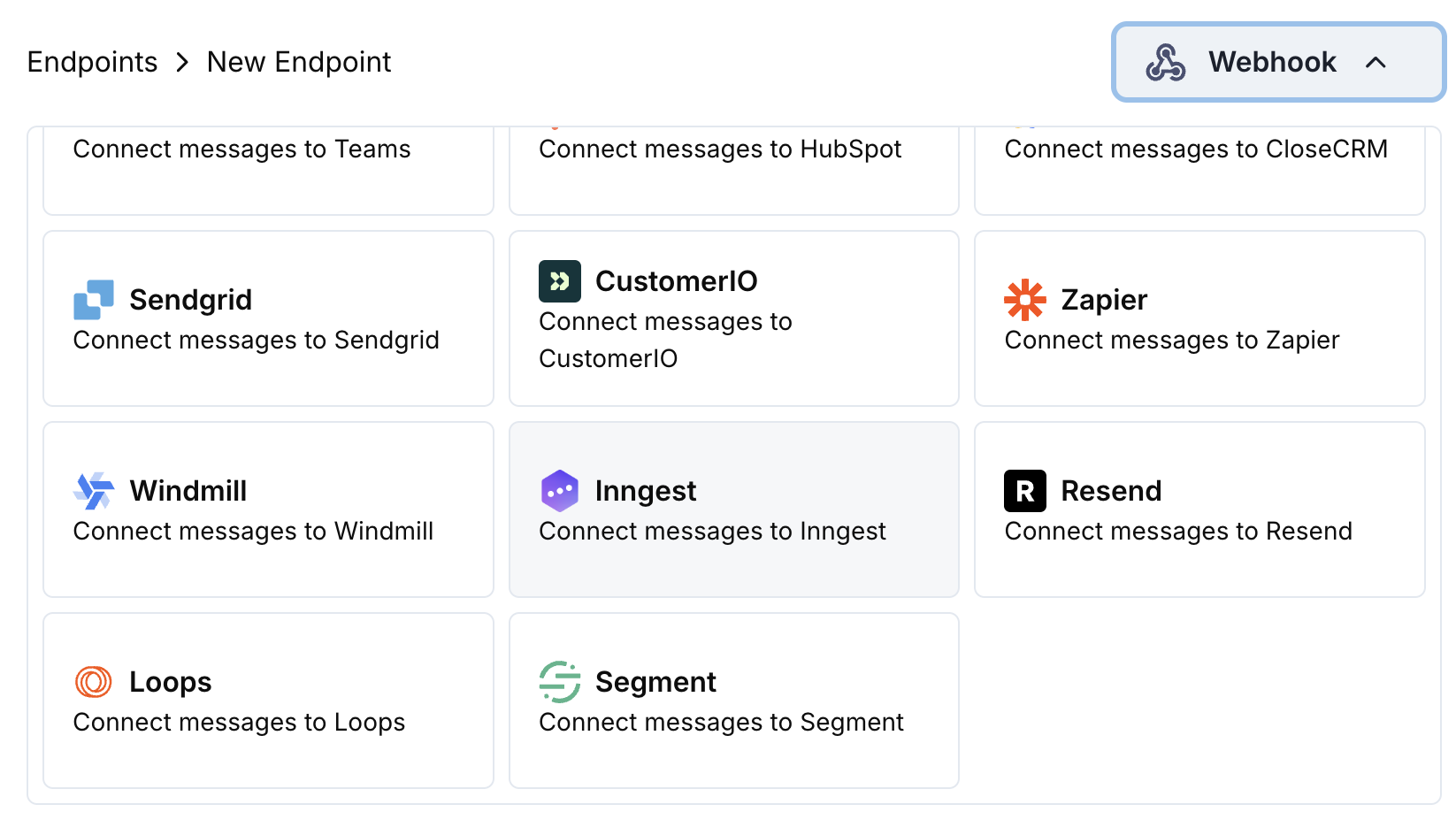The image size is (1456, 835).
Task: Click the Webhook icon in top right
Action: [x=1166, y=62]
